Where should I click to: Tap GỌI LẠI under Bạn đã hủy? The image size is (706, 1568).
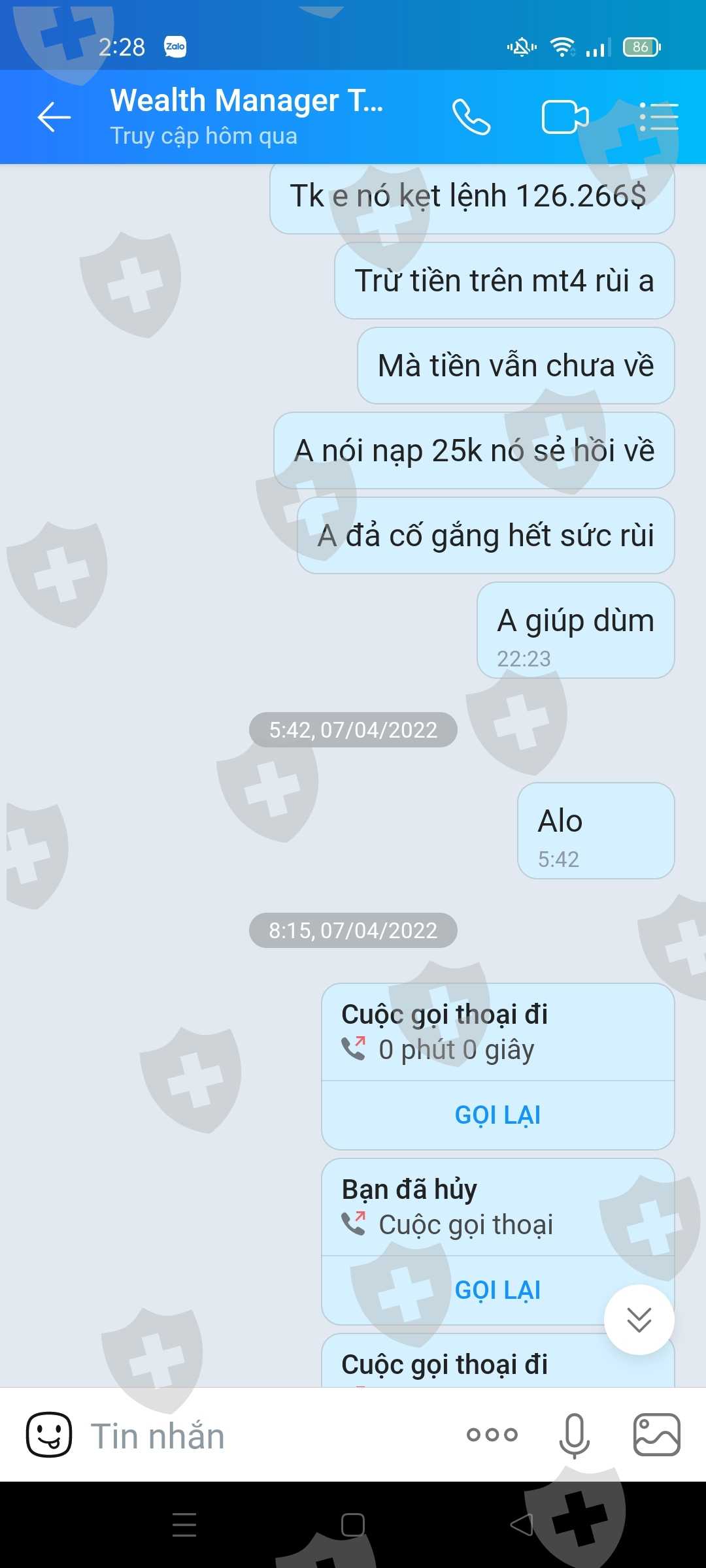(498, 1290)
